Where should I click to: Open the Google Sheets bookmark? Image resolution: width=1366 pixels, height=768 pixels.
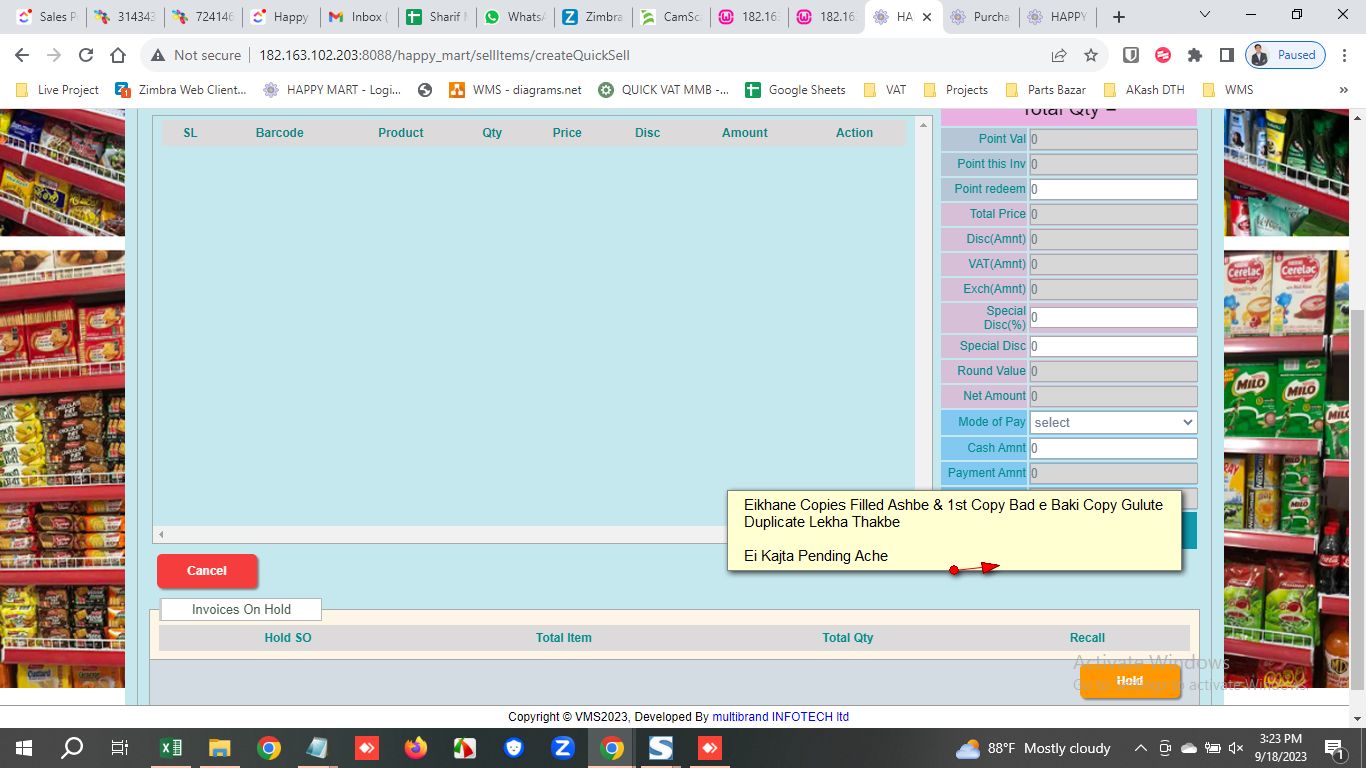tap(795, 90)
